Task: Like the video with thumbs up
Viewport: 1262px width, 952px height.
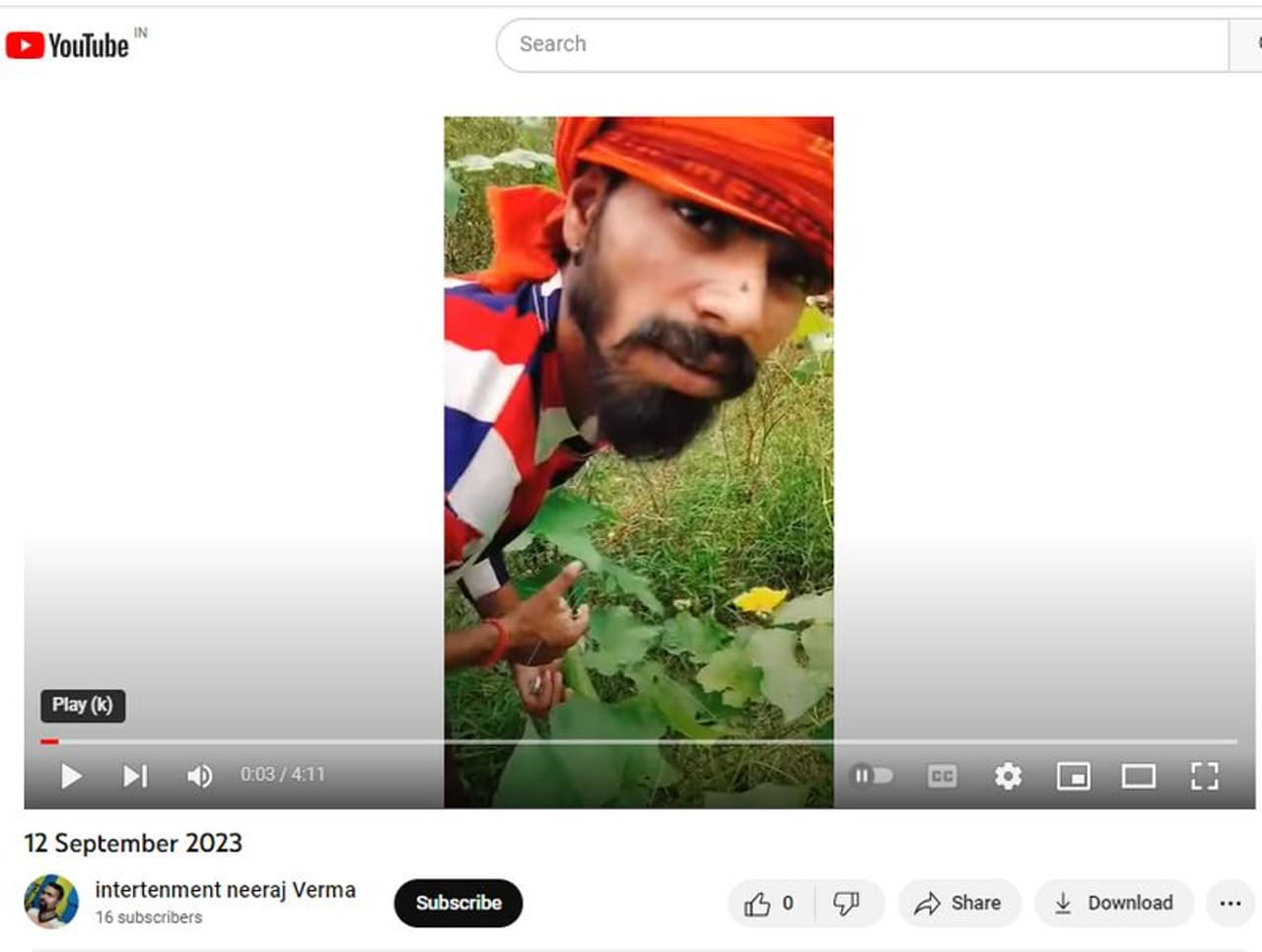Action: [758, 904]
